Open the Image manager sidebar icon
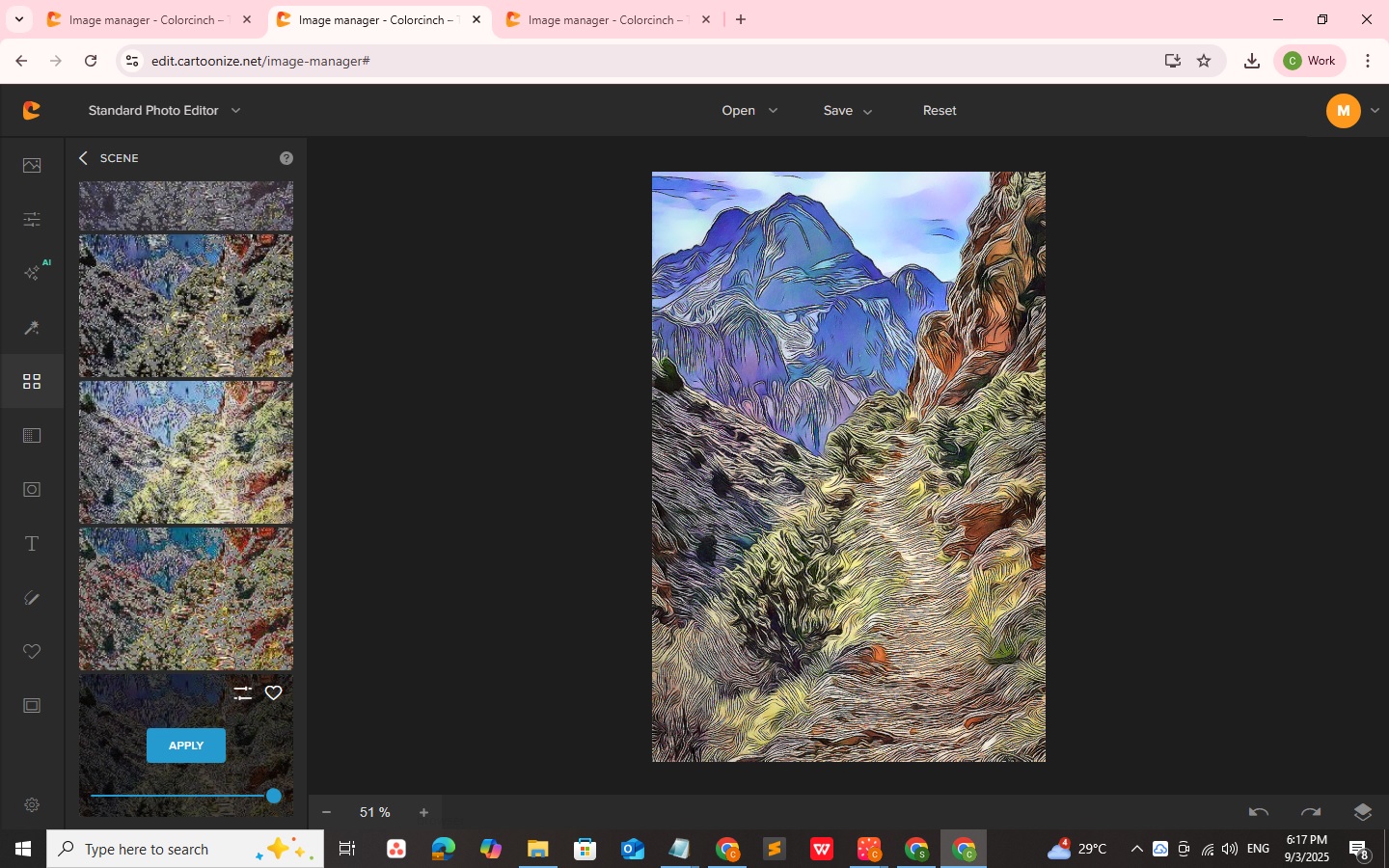 32,165
